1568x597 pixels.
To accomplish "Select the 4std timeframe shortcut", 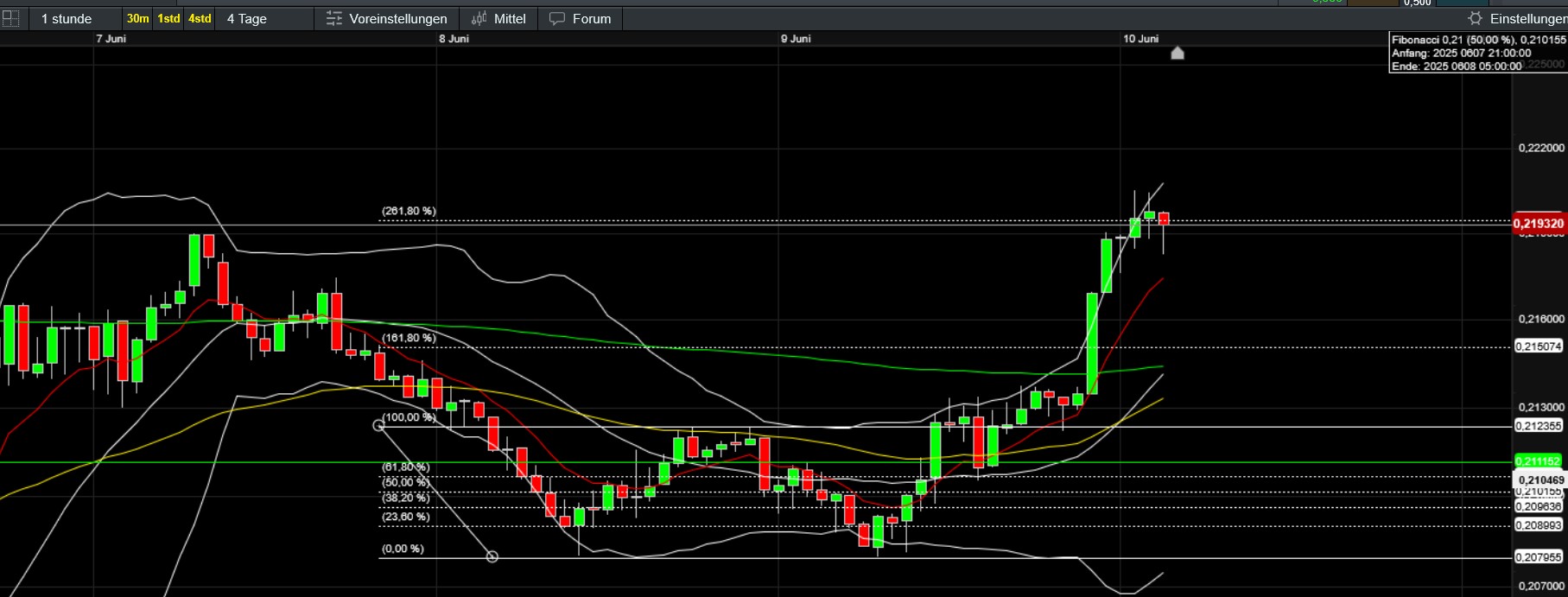I will tap(200, 18).
